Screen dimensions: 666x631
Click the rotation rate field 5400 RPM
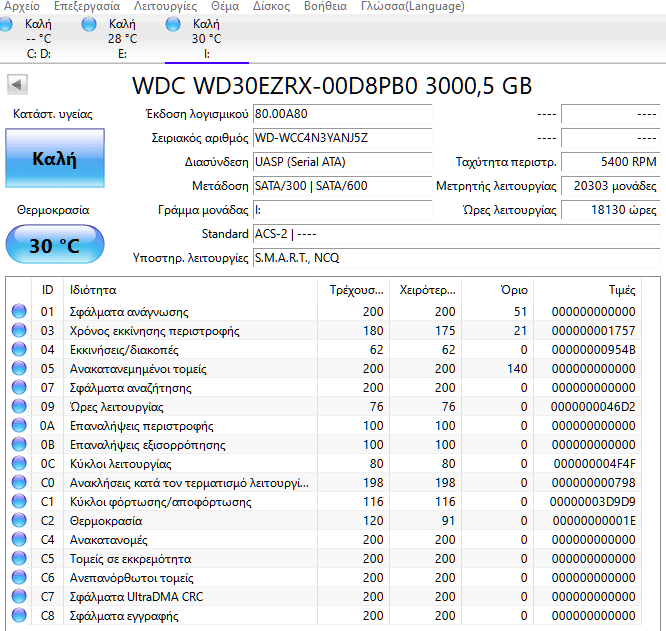[610, 162]
